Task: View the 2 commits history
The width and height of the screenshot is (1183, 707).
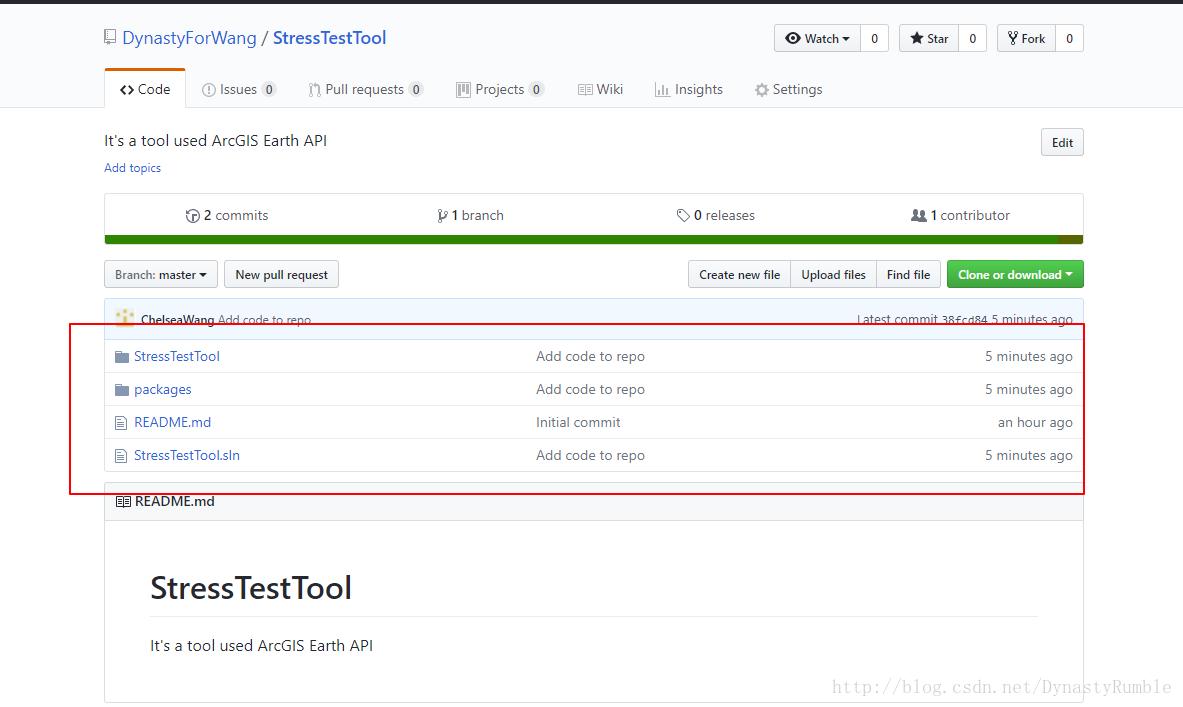Action: coord(227,215)
